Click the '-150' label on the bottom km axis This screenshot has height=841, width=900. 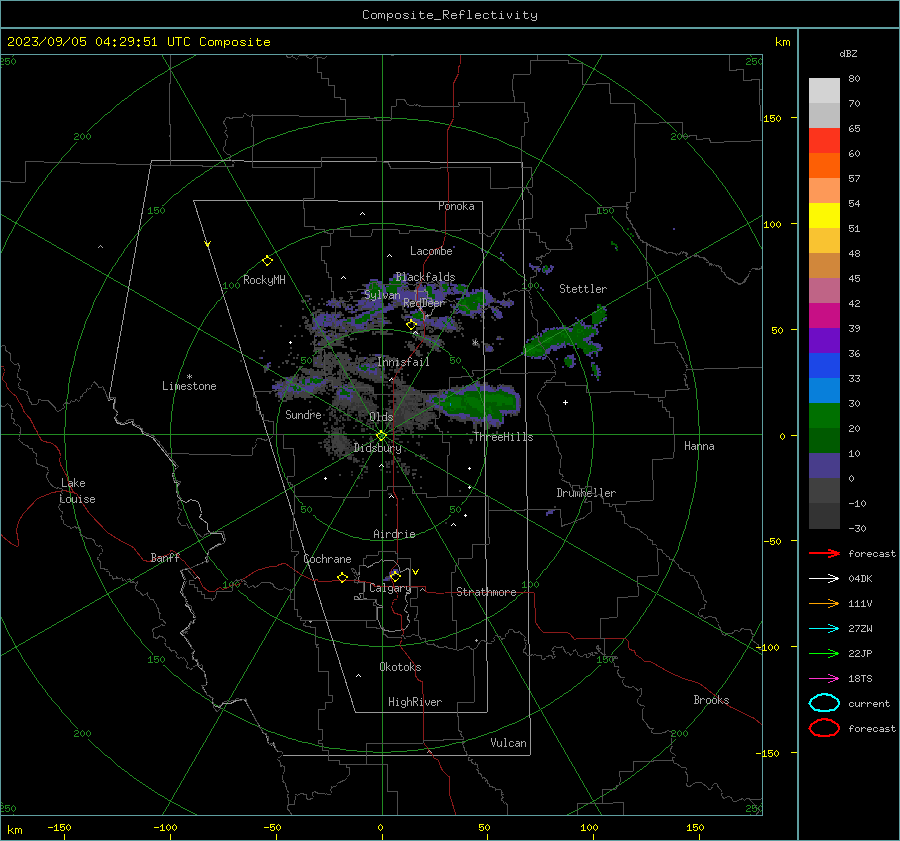click(59, 827)
